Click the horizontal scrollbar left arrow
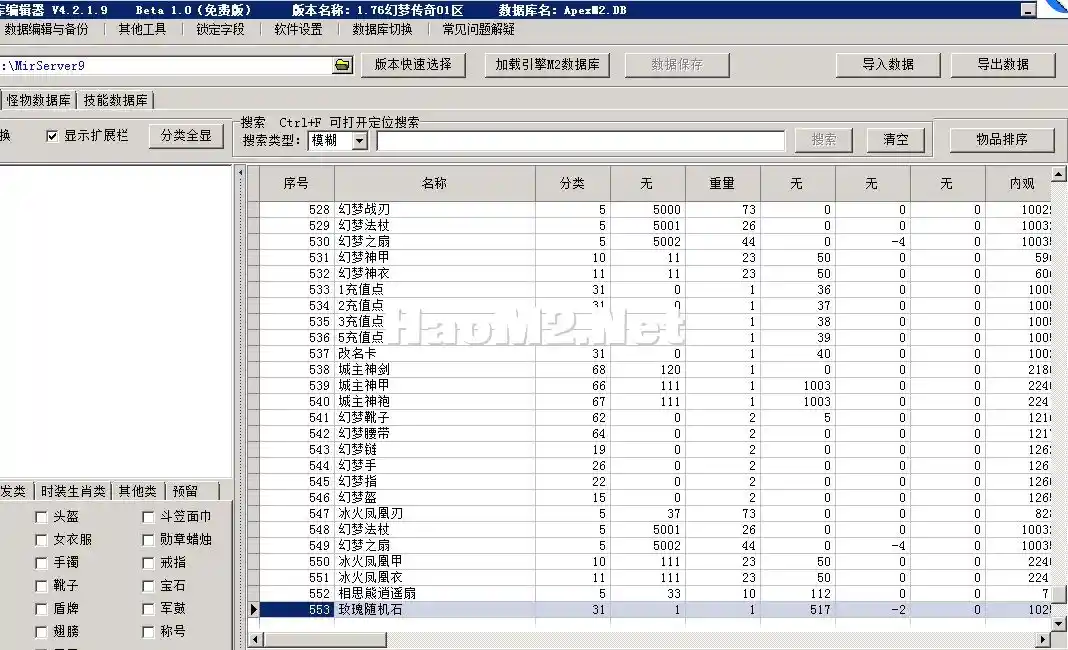This screenshot has height=650, width=1068. [255, 639]
